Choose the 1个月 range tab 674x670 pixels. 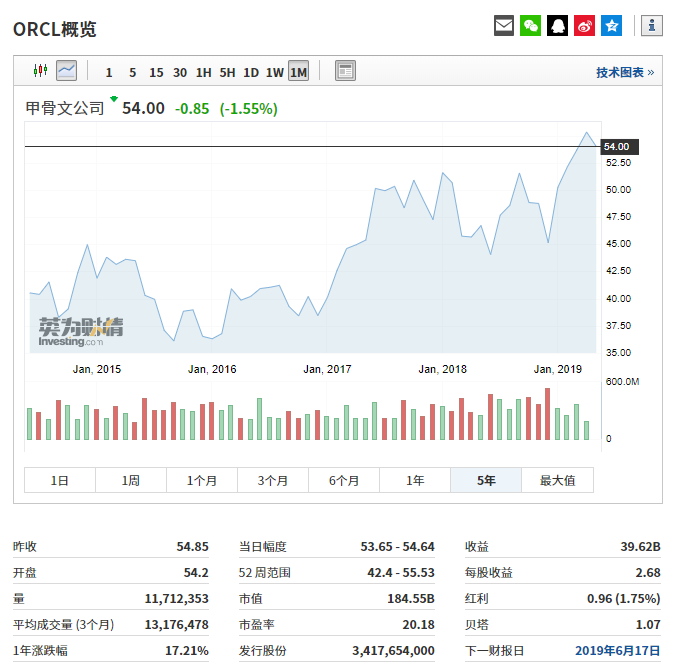[202, 480]
